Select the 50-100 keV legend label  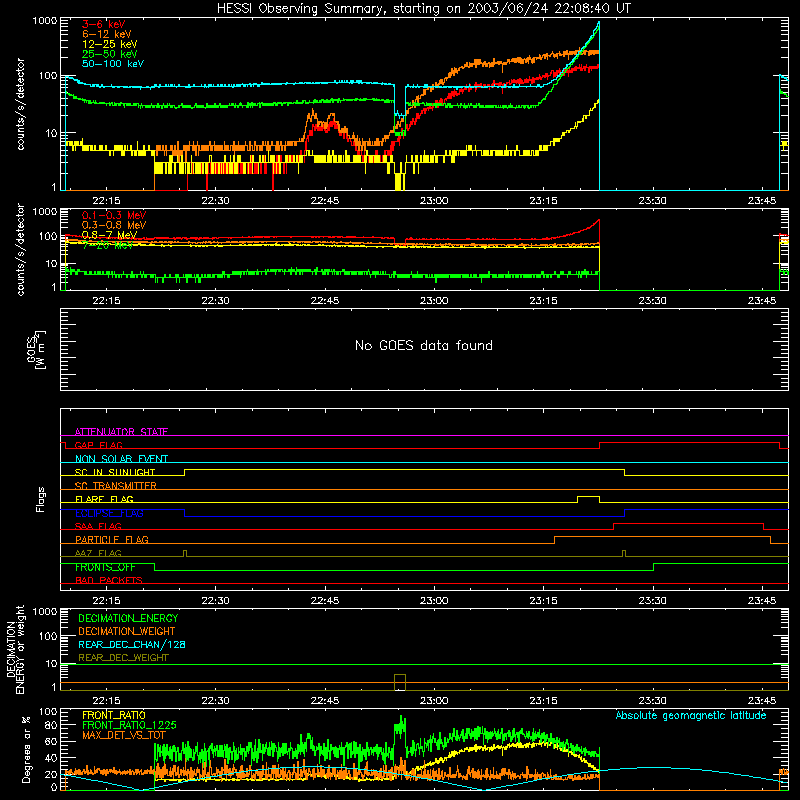[x=113, y=63]
